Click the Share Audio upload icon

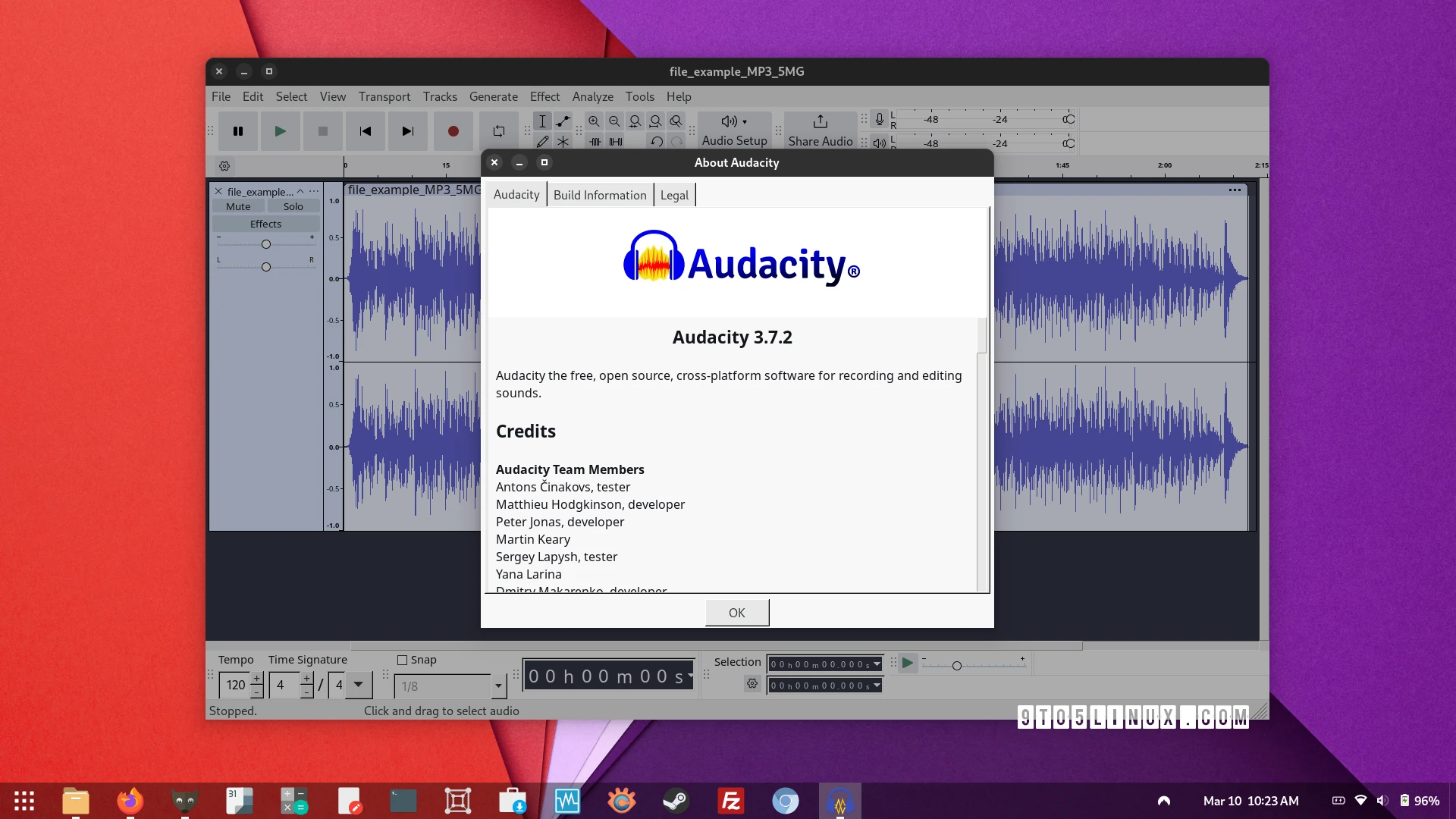point(820,122)
